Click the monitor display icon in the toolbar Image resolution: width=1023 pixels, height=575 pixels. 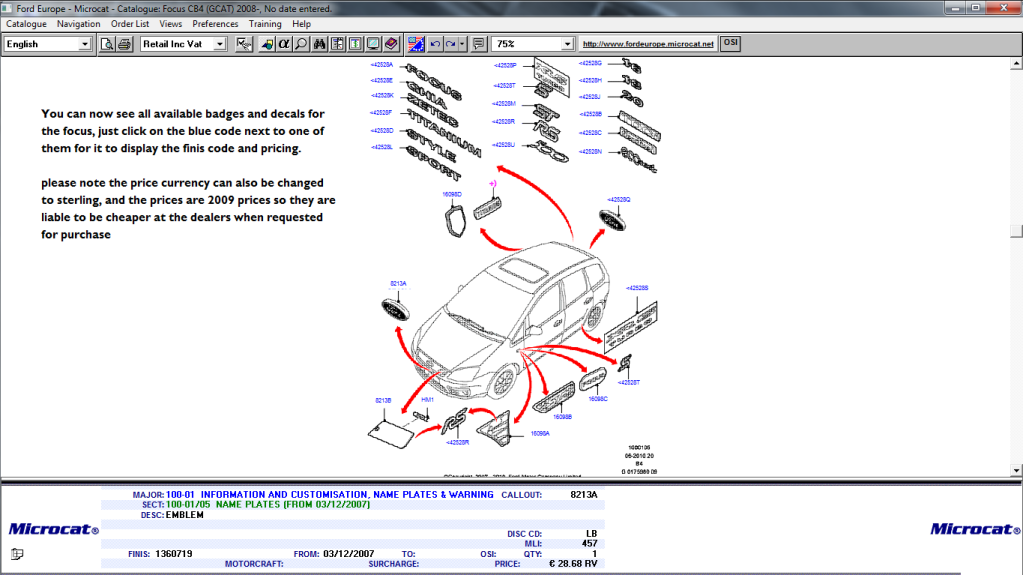pos(373,44)
